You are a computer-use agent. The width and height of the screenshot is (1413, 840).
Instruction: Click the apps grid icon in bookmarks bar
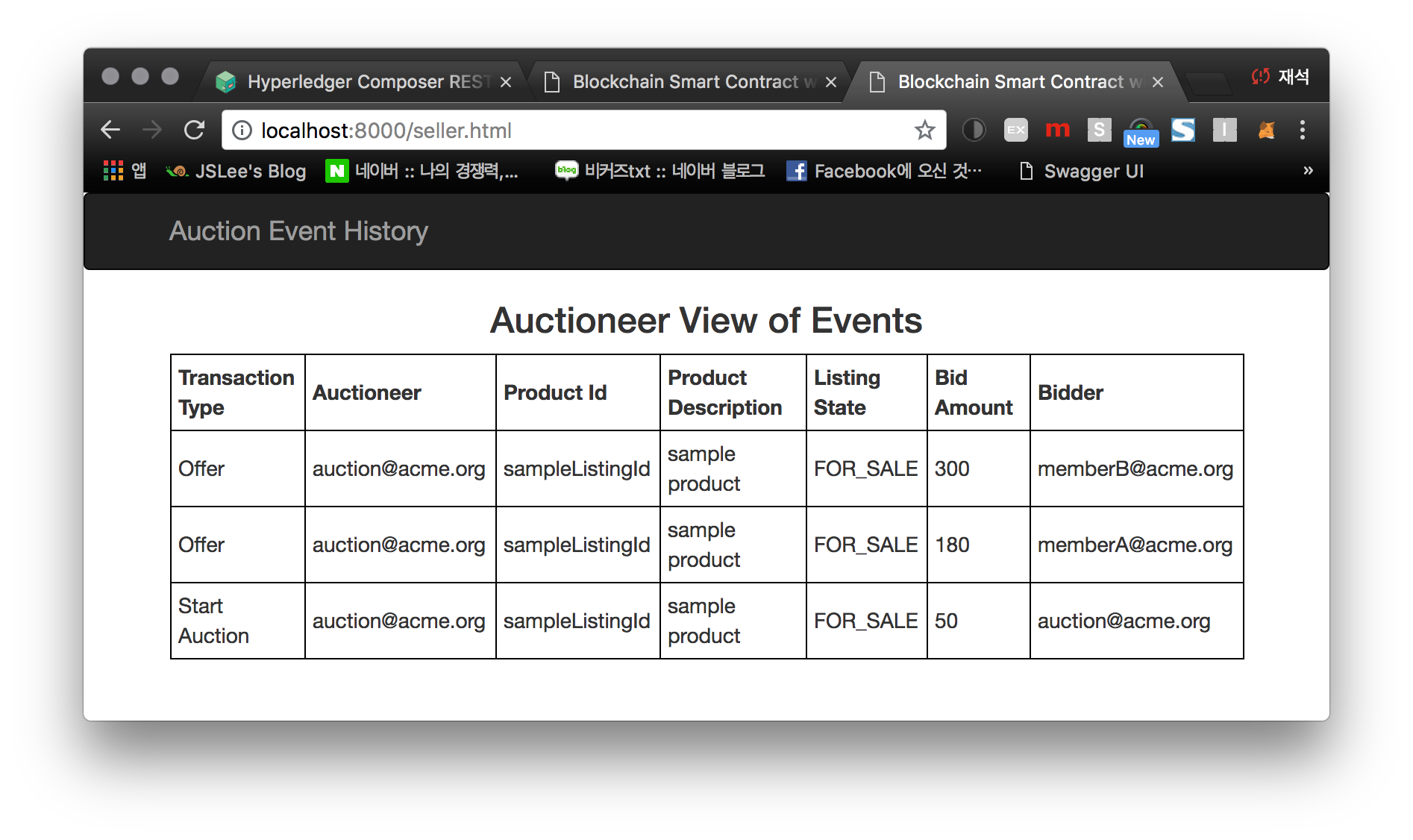[113, 171]
